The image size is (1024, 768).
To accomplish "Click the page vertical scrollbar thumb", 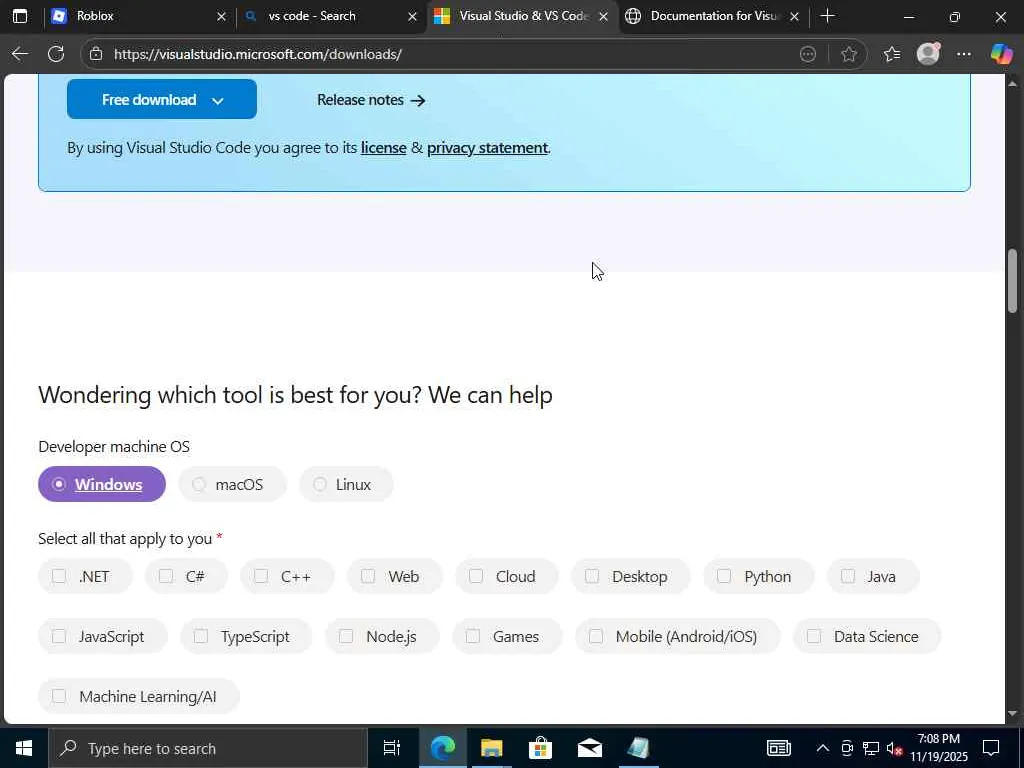I will tap(1012, 281).
